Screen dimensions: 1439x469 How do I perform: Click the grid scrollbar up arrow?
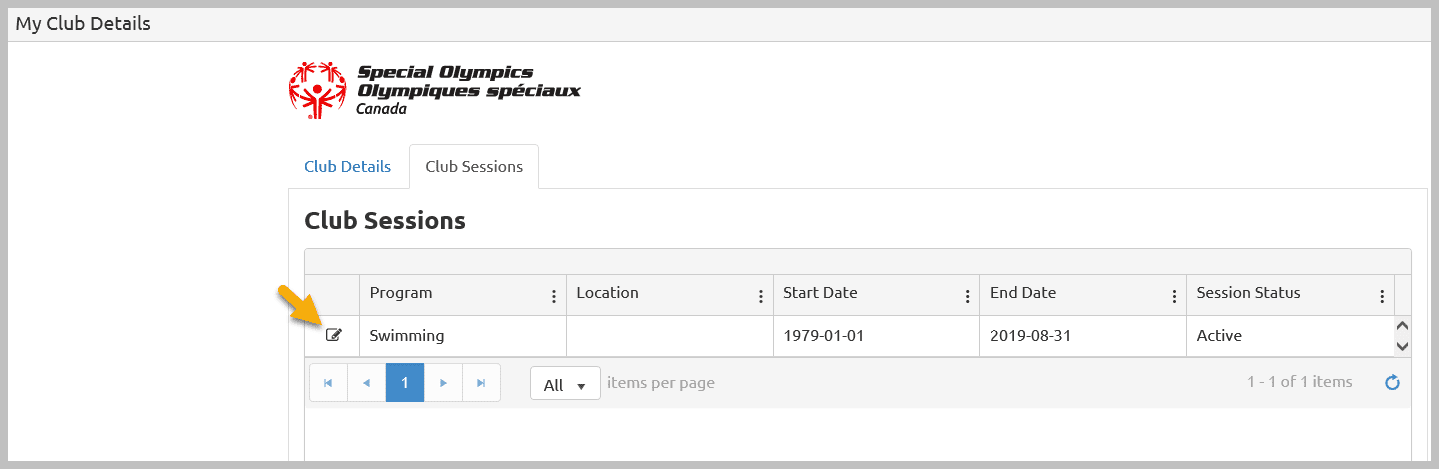(x=1402, y=326)
